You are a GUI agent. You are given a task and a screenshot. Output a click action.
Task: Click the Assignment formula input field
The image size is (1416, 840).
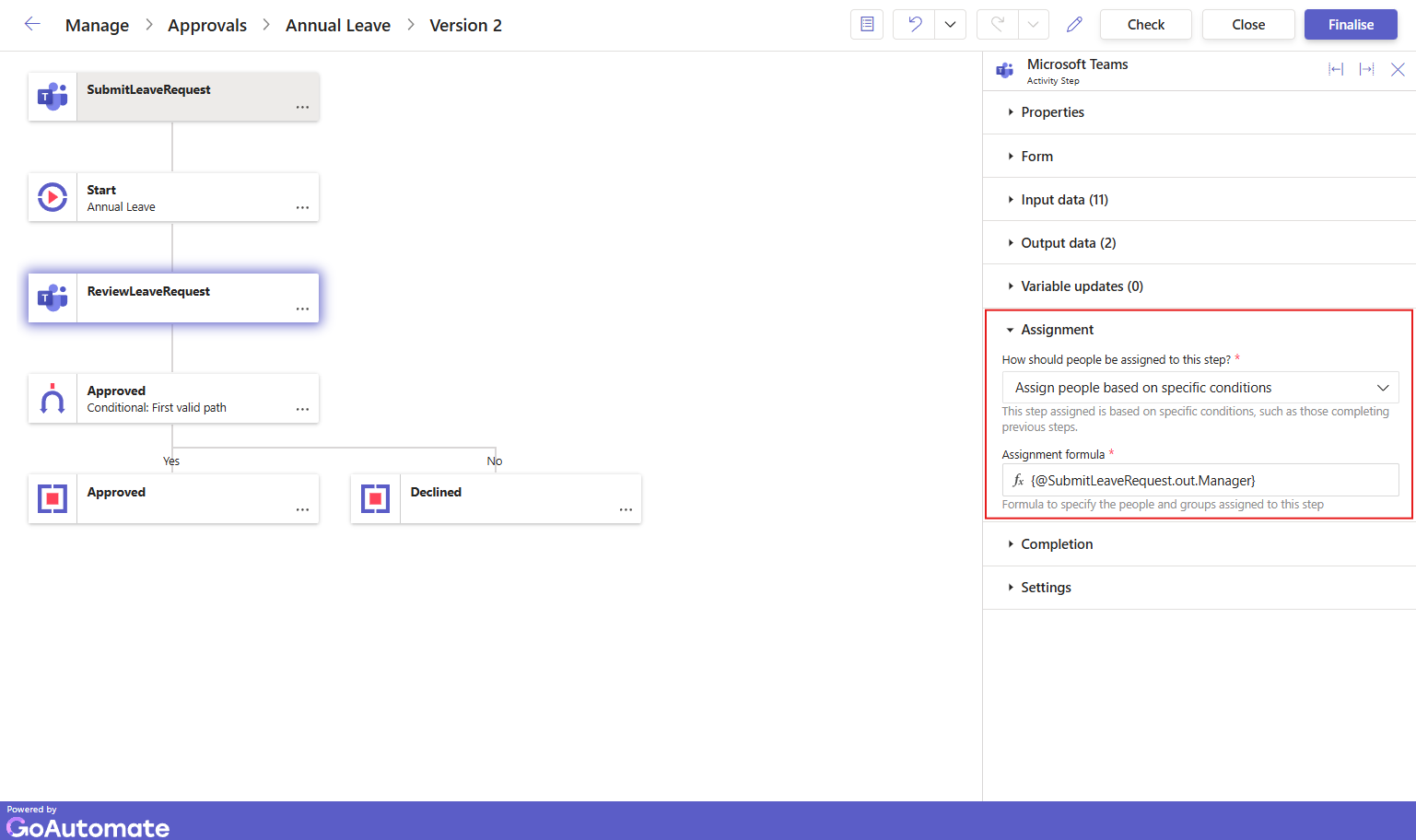click(x=1207, y=481)
